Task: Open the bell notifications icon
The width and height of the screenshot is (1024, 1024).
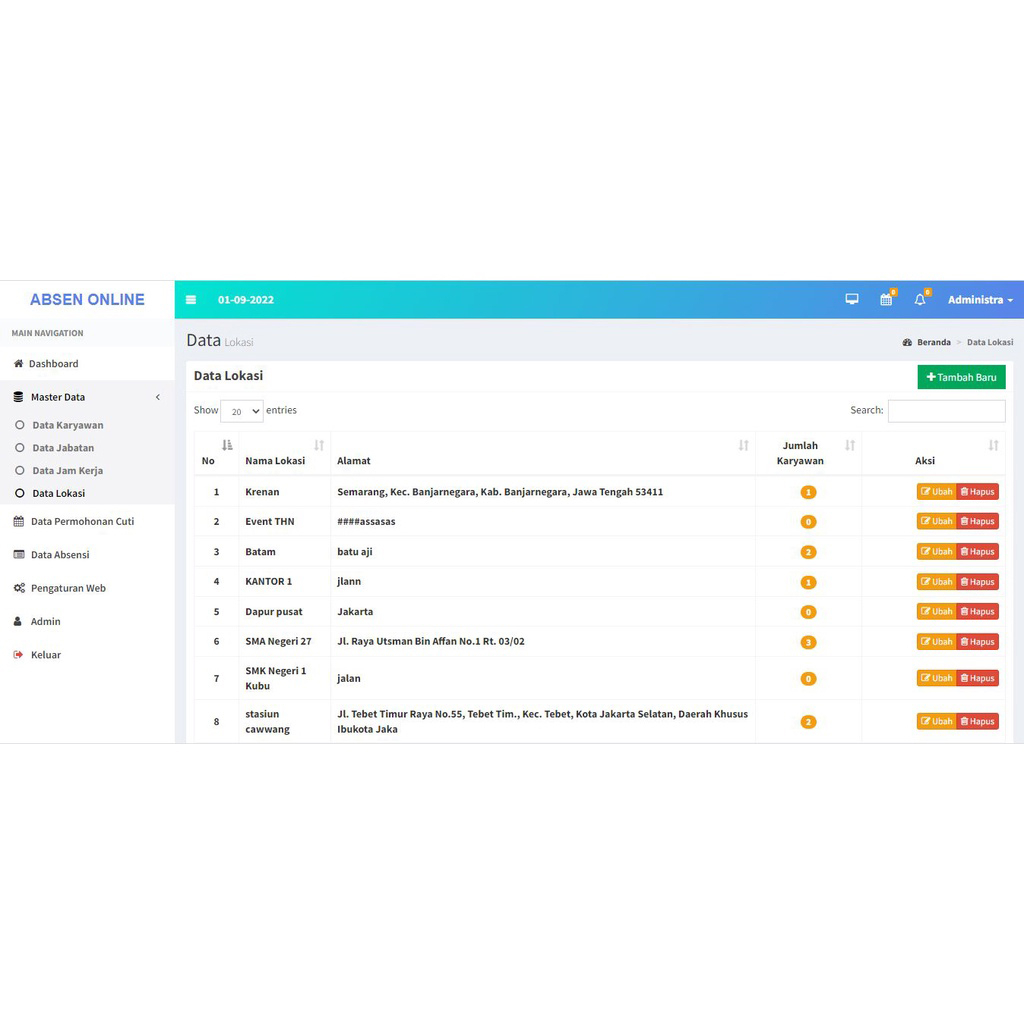Action: tap(921, 299)
